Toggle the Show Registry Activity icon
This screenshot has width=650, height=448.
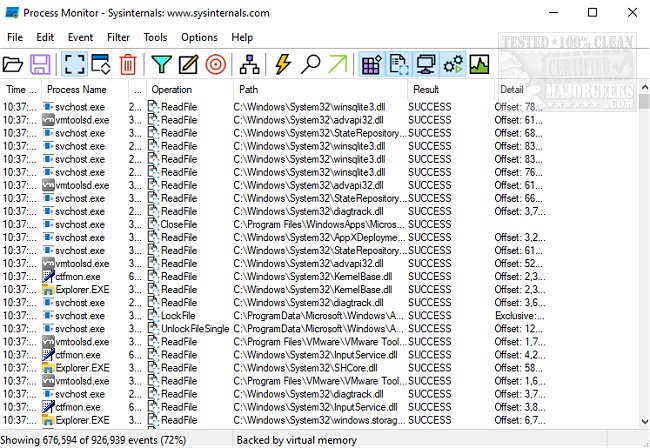click(371, 65)
